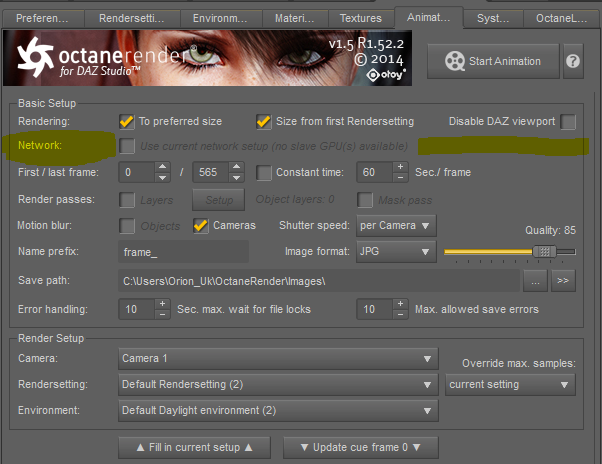Switch to OctaneLive tab
602x464 pixels.
561,18
